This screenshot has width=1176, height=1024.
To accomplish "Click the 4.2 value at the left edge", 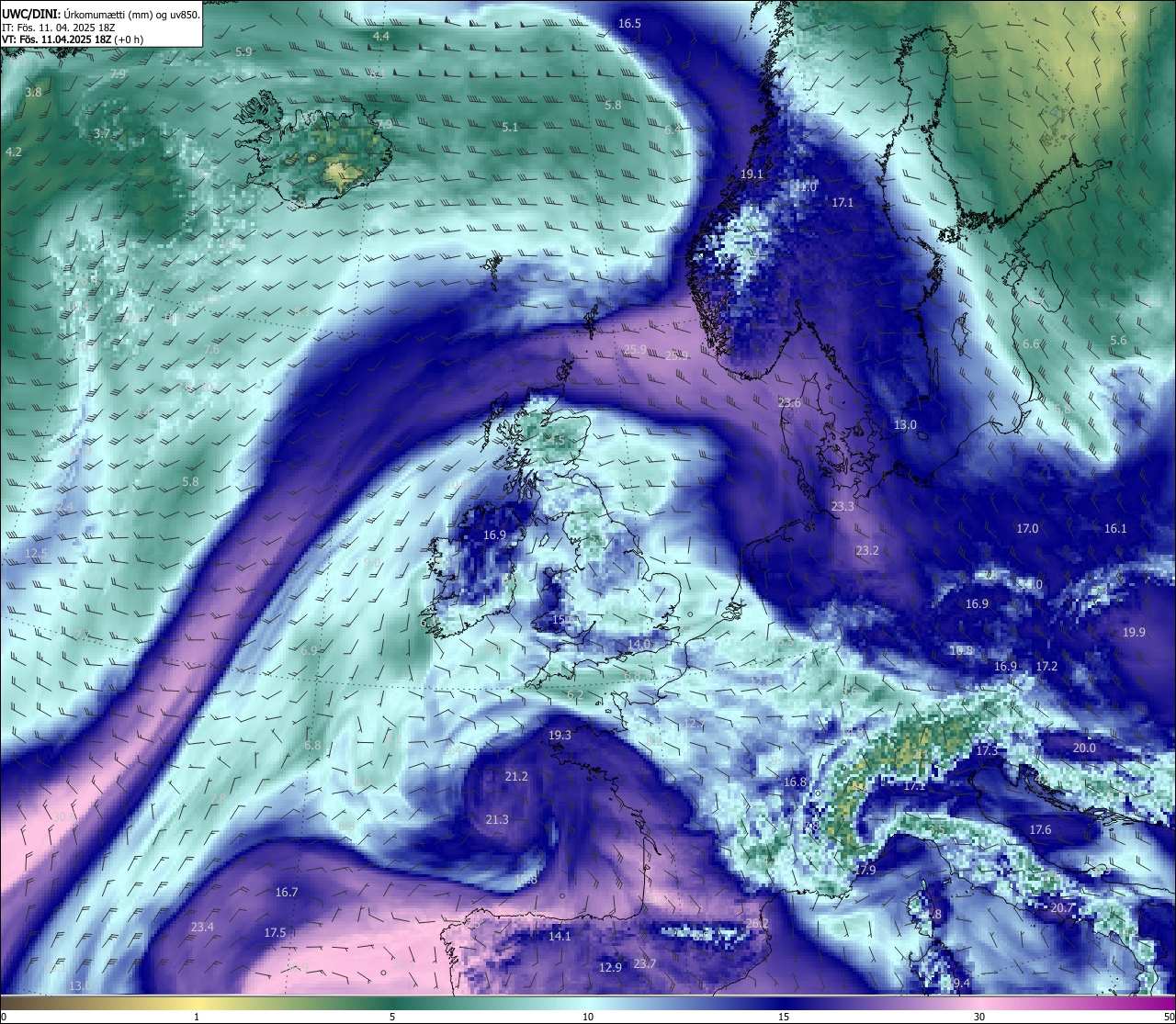I will click(13, 152).
